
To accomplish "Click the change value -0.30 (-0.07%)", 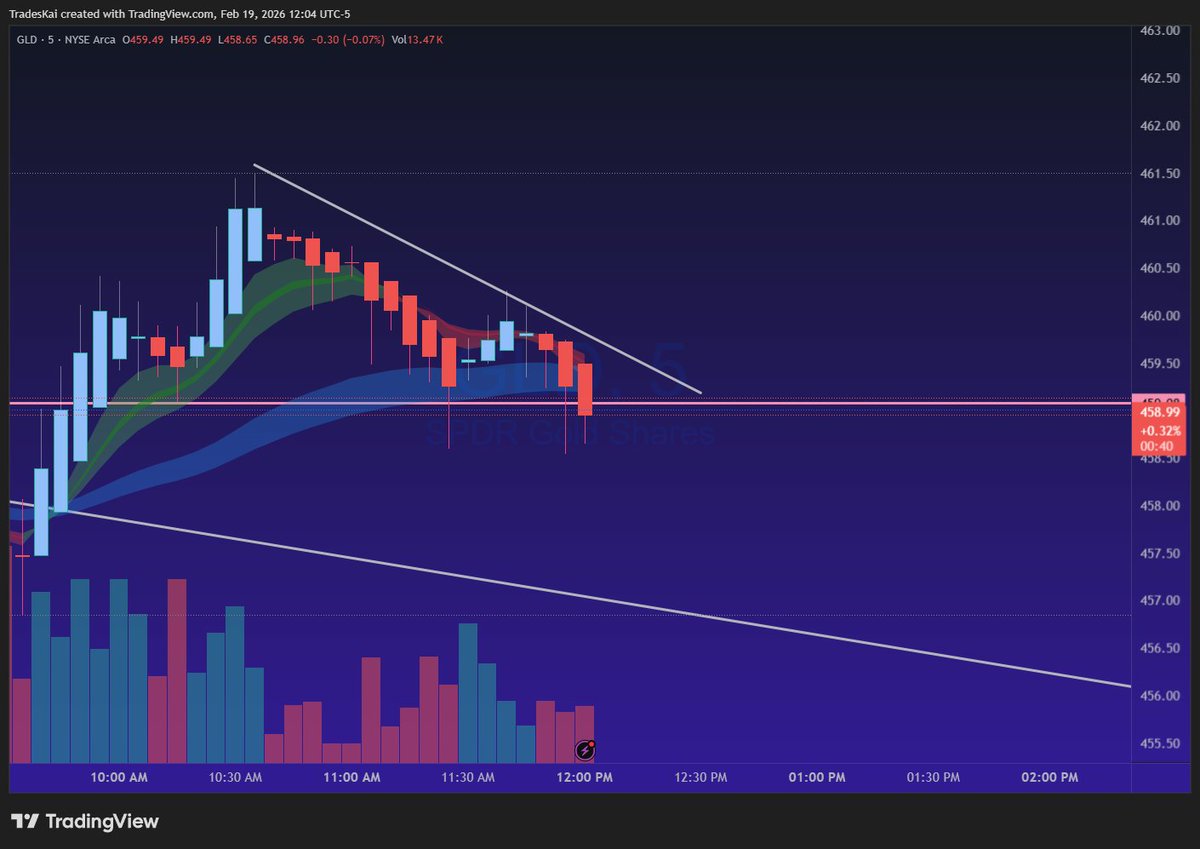I will 348,40.
